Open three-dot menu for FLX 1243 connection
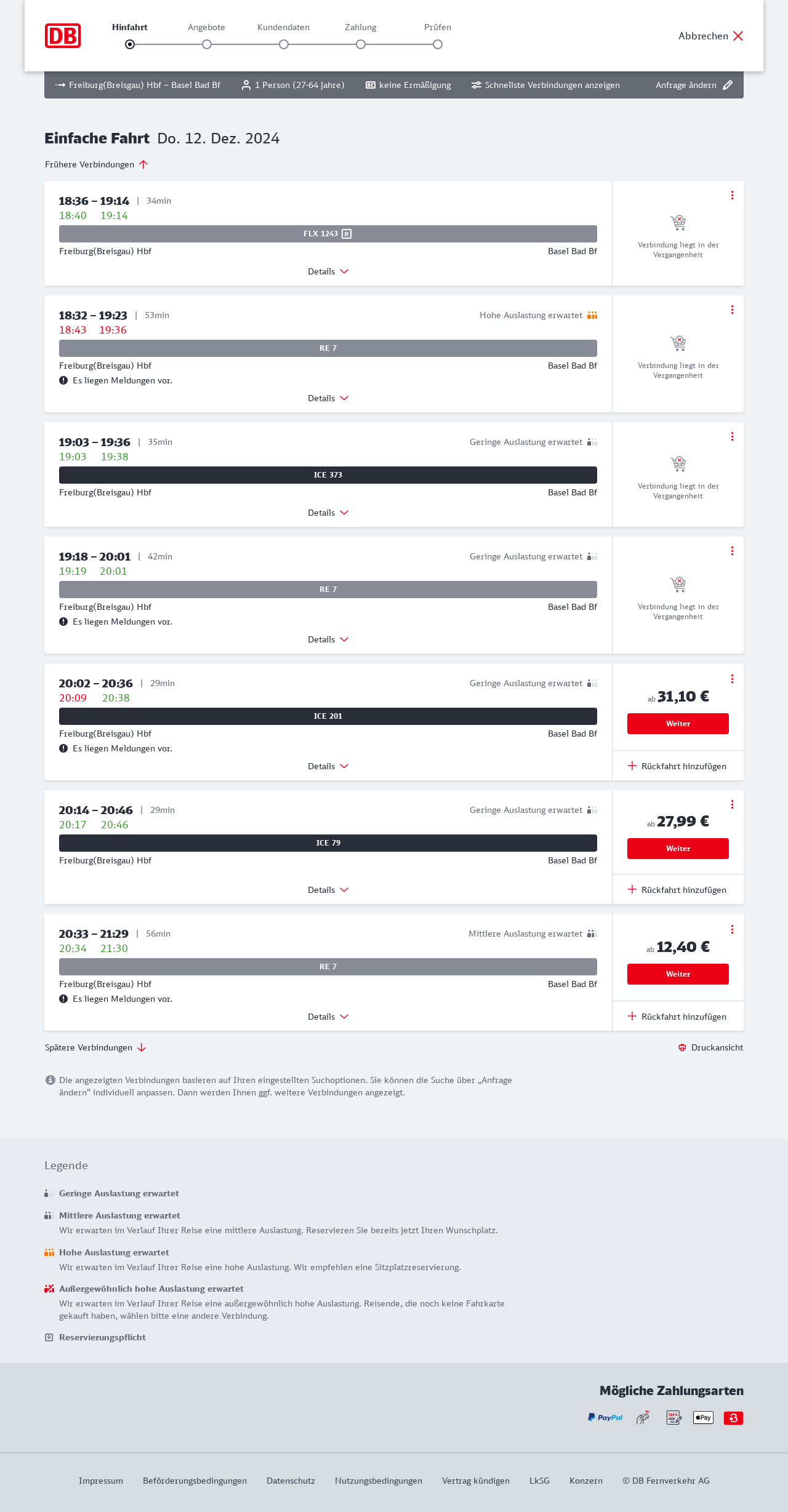 pos(732,195)
